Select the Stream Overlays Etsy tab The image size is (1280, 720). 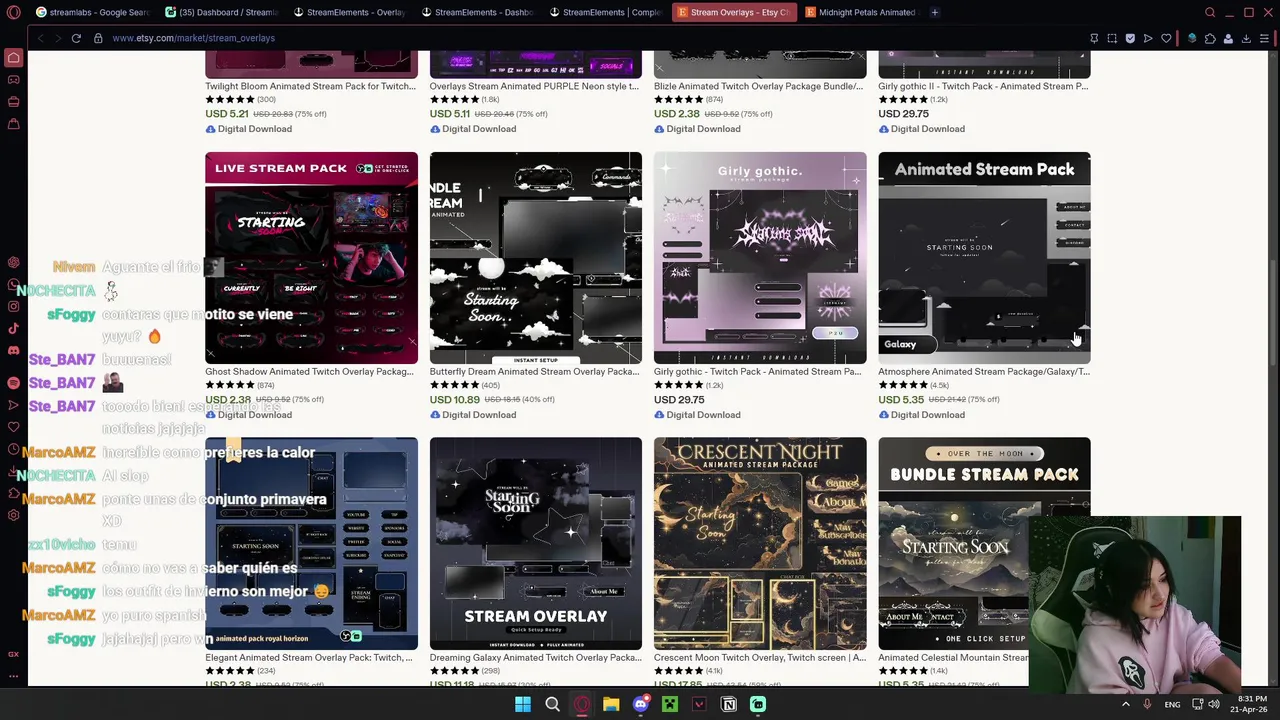pyautogui.click(x=733, y=12)
